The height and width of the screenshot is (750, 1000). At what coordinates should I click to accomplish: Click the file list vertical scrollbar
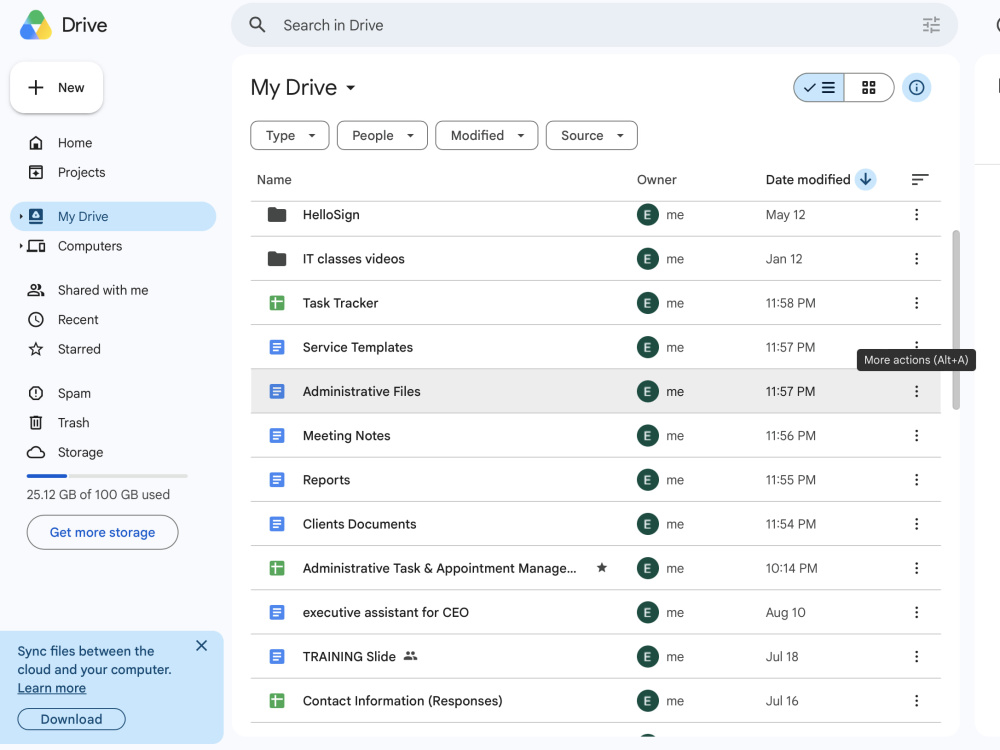click(x=955, y=320)
